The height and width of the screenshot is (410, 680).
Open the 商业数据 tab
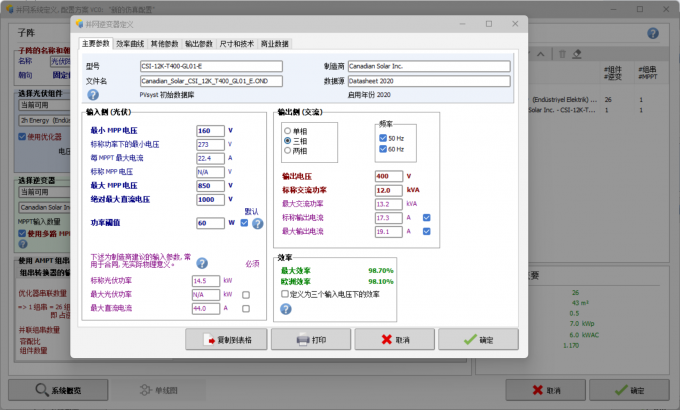coord(275,44)
